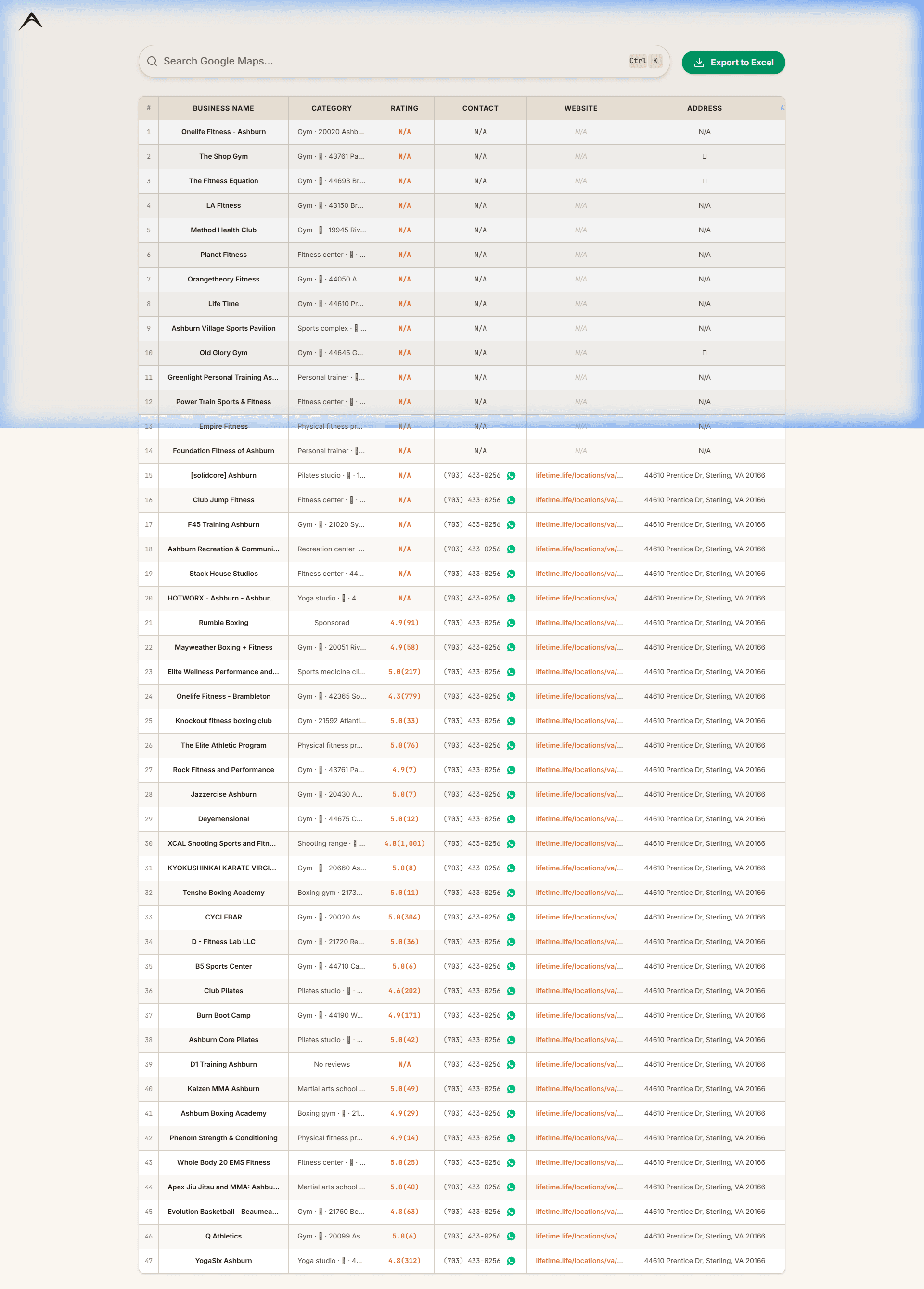Click No reviews category in D1 Training row
This screenshot has width=924, height=1289.
tap(332, 1064)
